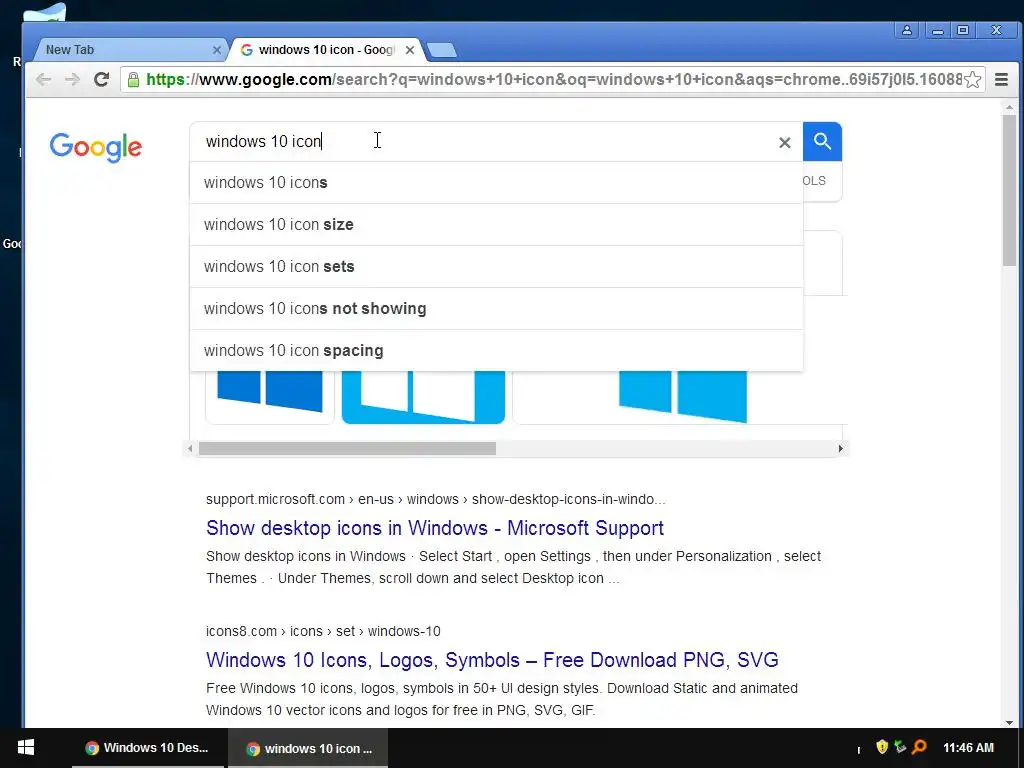Open the Chrome user profile icon
1024x768 pixels.
[907, 30]
